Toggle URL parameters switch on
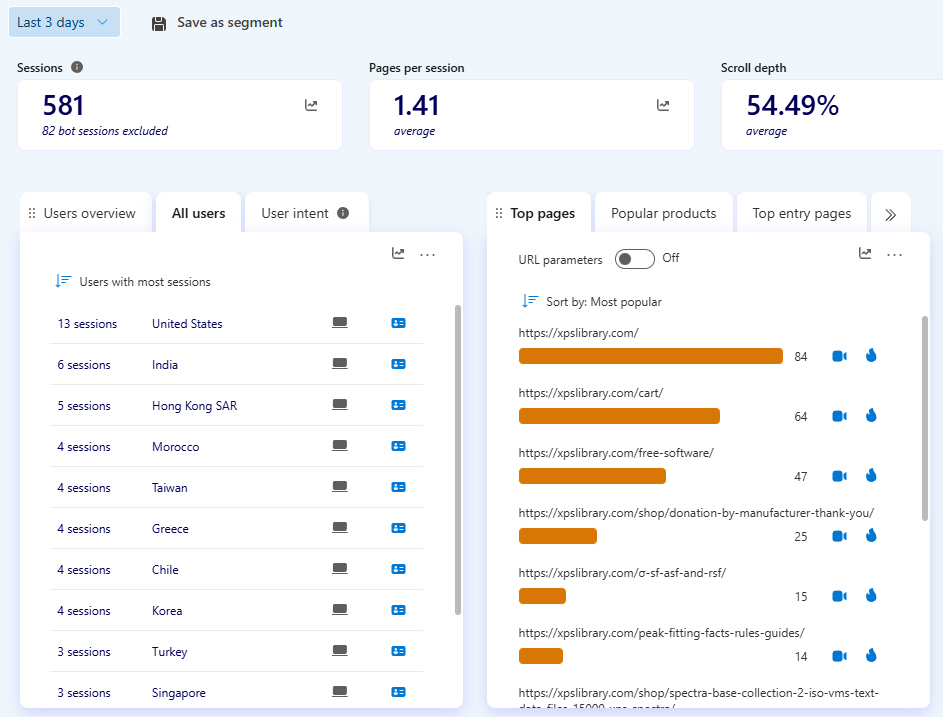 pos(634,259)
